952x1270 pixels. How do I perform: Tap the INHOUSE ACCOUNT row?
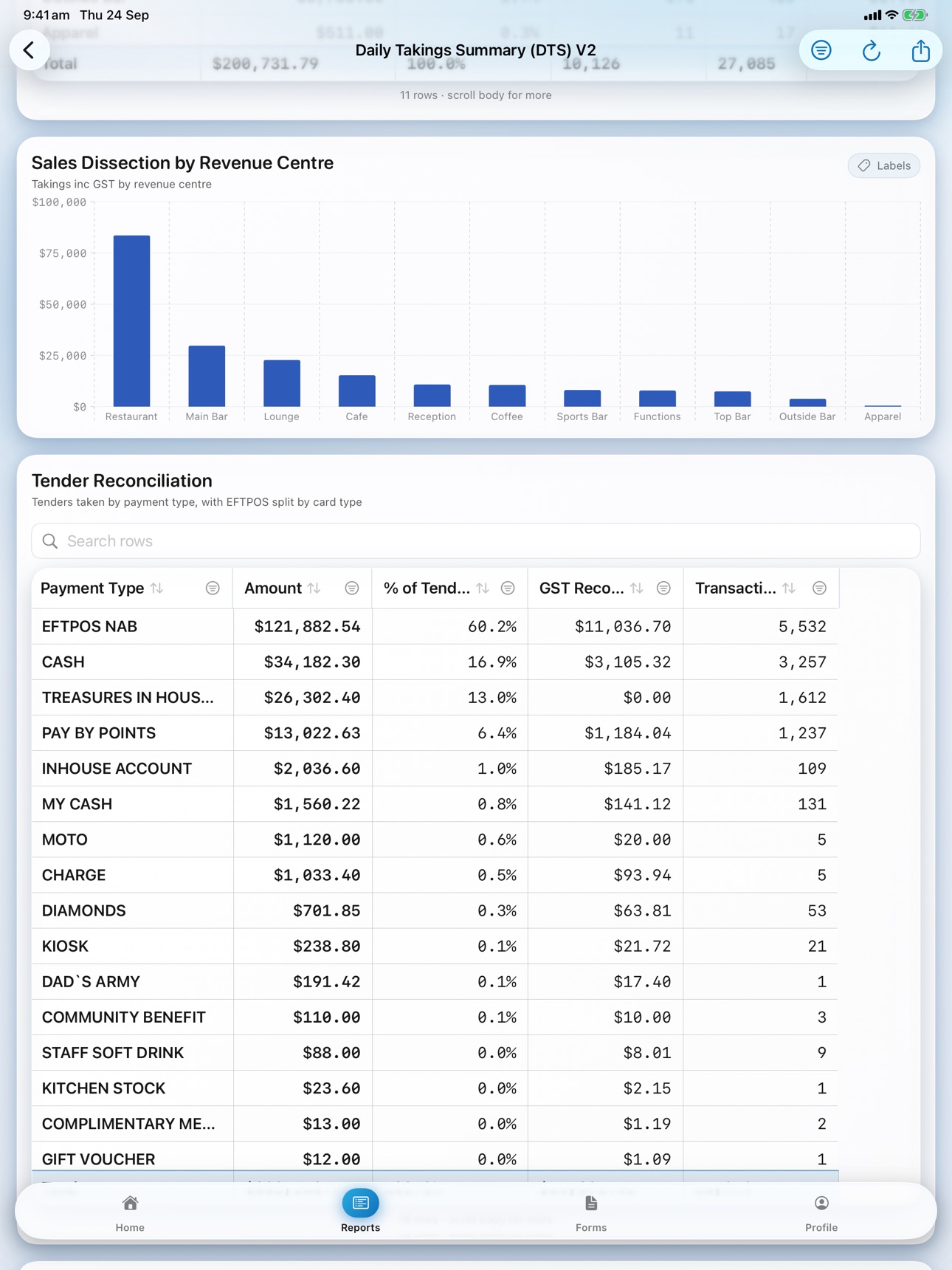coord(435,769)
